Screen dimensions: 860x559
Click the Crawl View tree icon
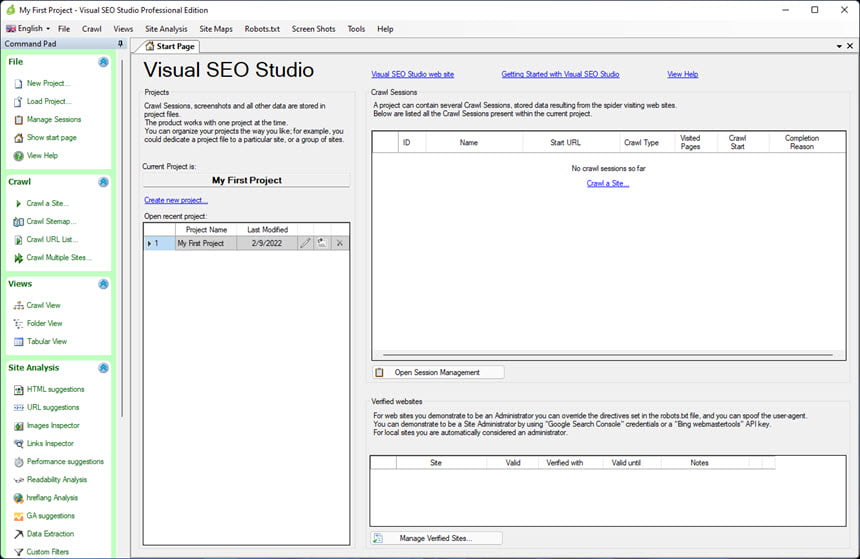tap(18, 306)
